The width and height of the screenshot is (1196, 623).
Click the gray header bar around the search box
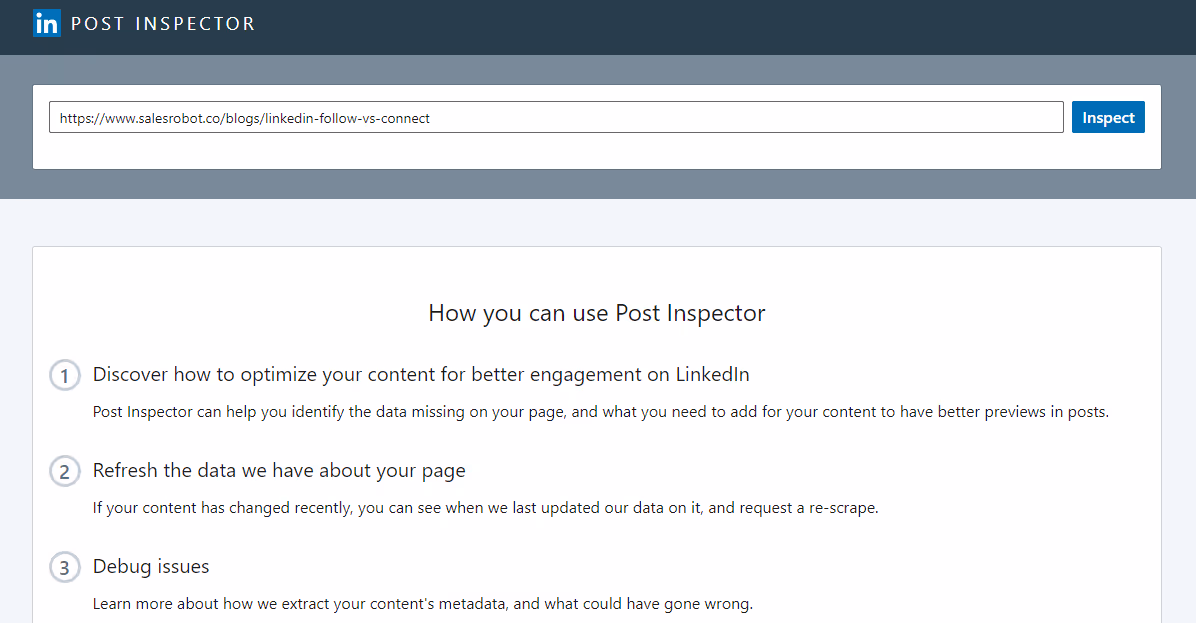coord(598,180)
